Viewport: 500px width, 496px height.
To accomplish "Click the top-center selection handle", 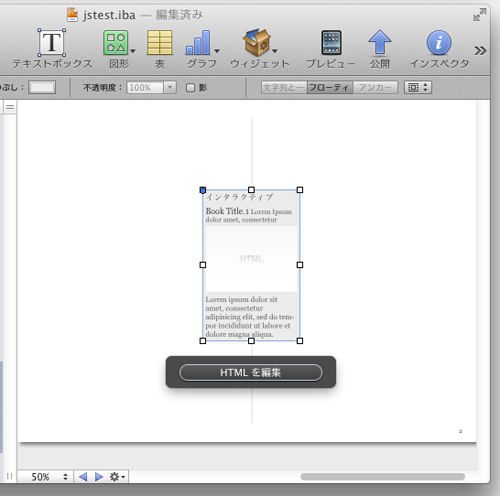I will coord(251,190).
